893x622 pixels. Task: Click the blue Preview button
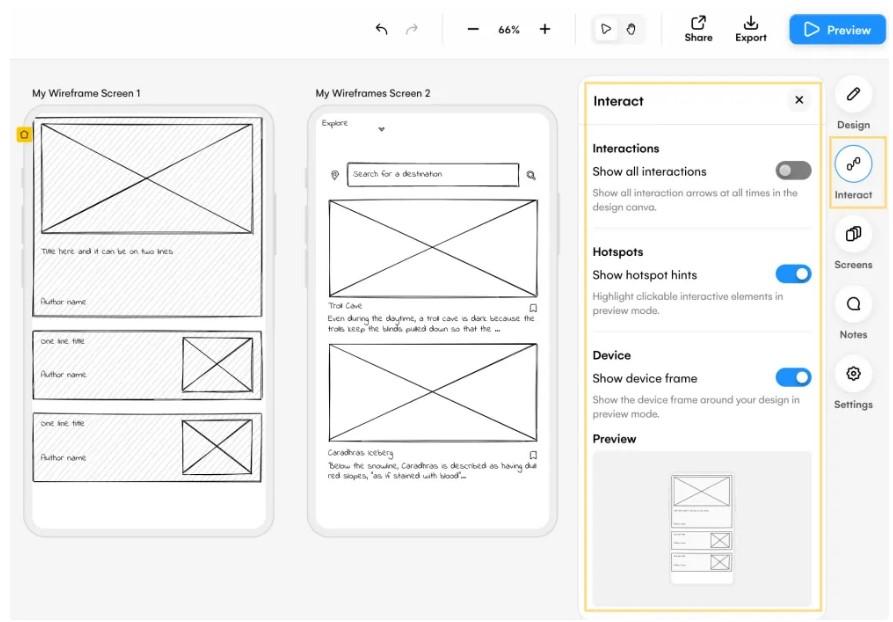(838, 30)
